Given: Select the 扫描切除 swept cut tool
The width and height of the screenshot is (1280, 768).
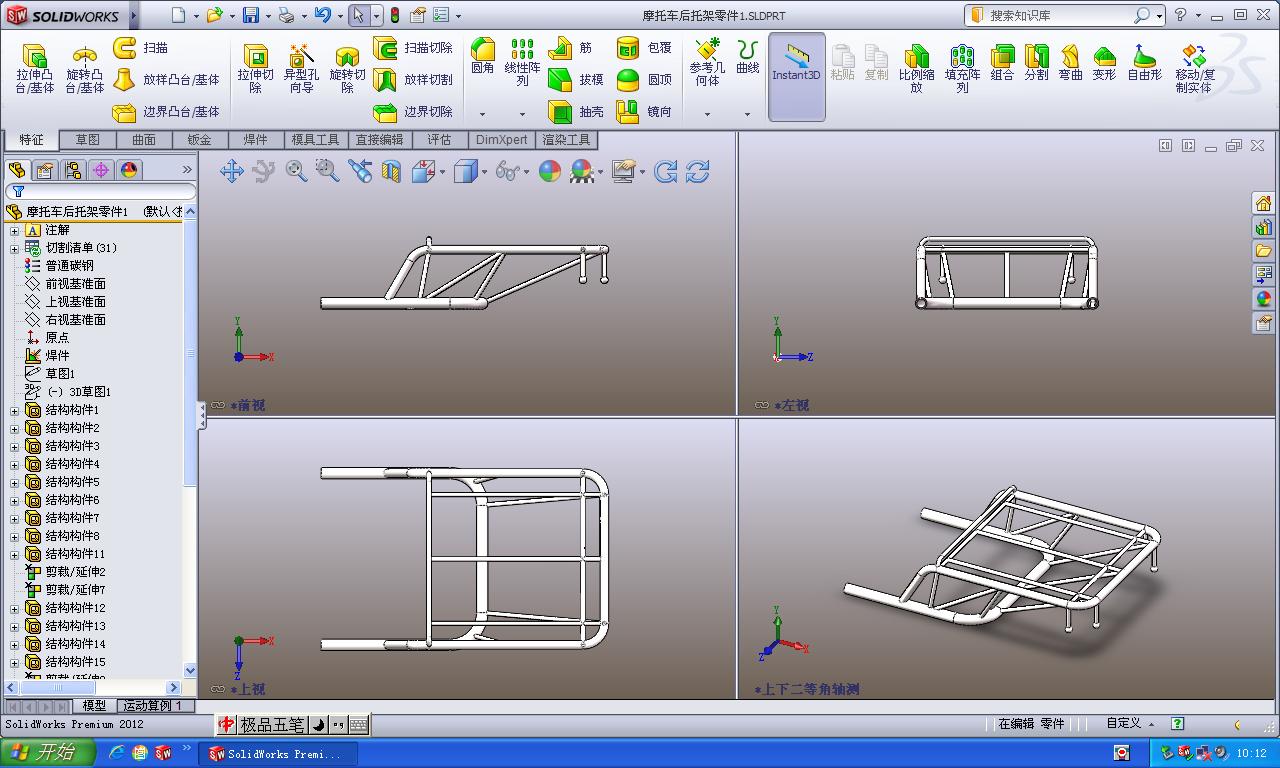Looking at the screenshot, I should coord(414,48).
